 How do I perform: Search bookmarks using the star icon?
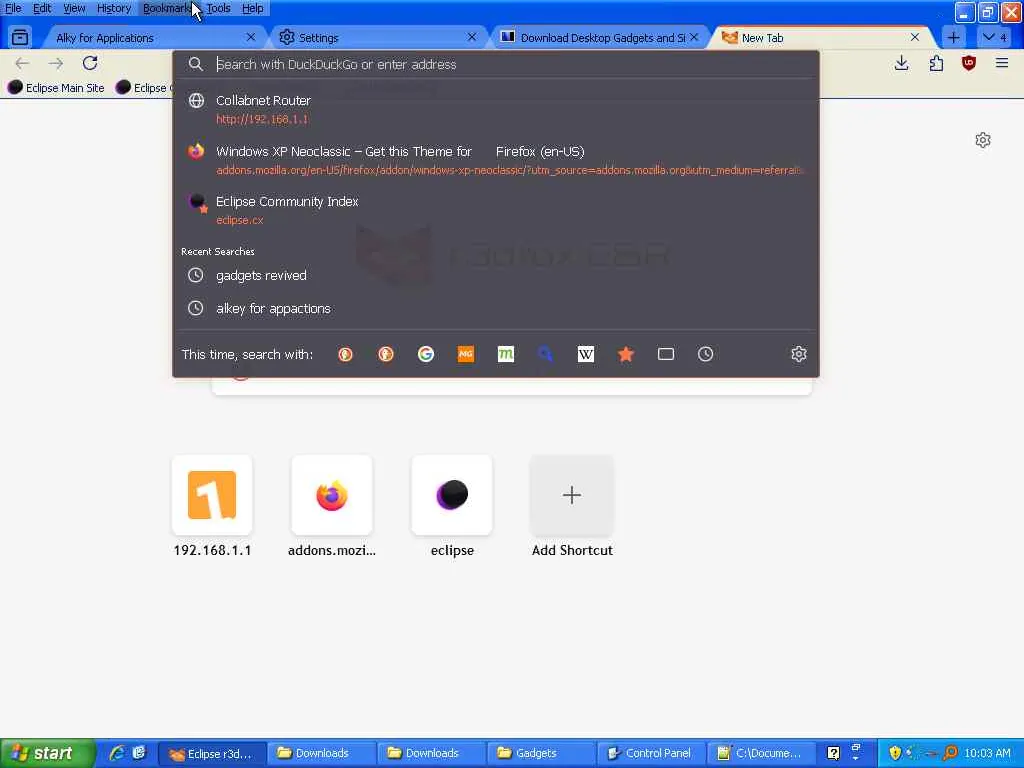pos(626,354)
